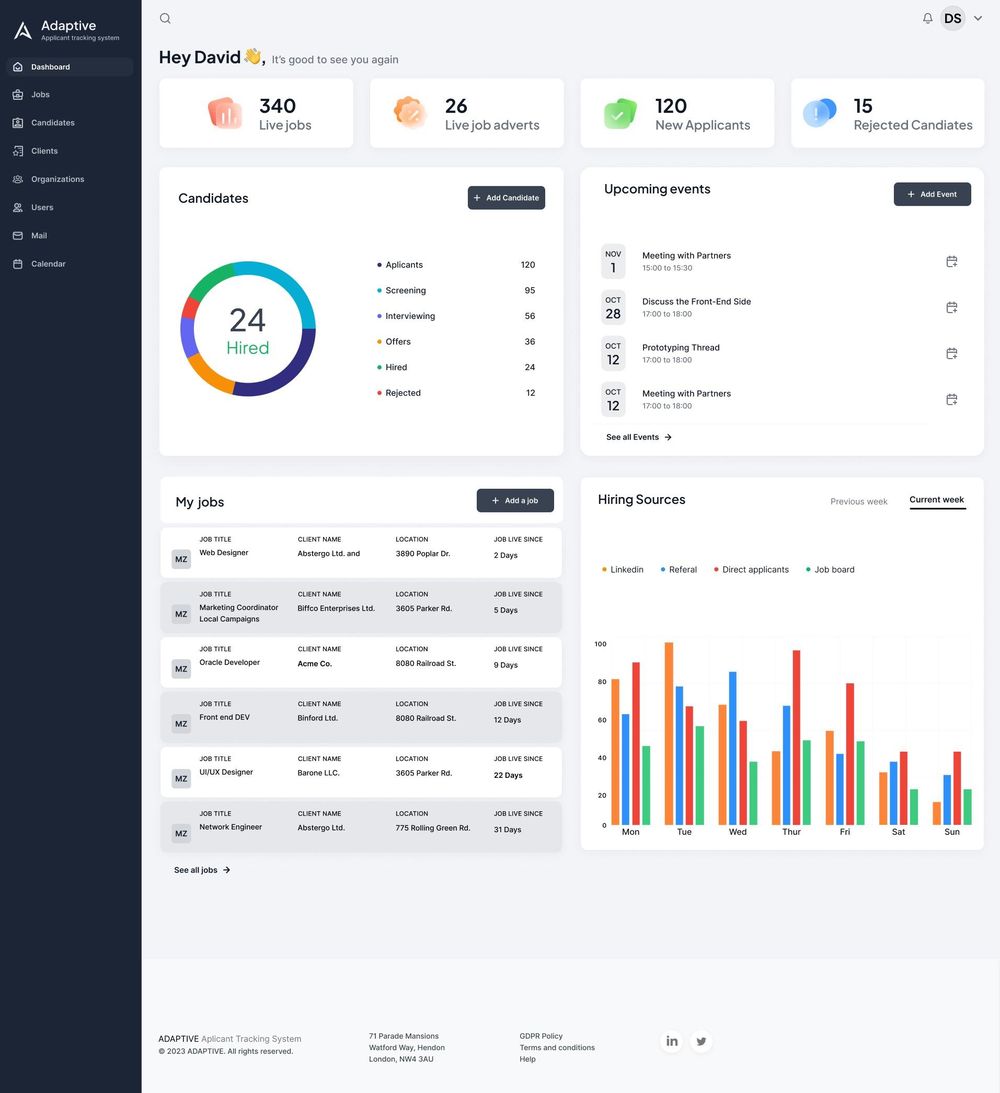Click the Live jobs chart icon
Image resolution: width=1000 pixels, height=1093 pixels.
(x=224, y=113)
